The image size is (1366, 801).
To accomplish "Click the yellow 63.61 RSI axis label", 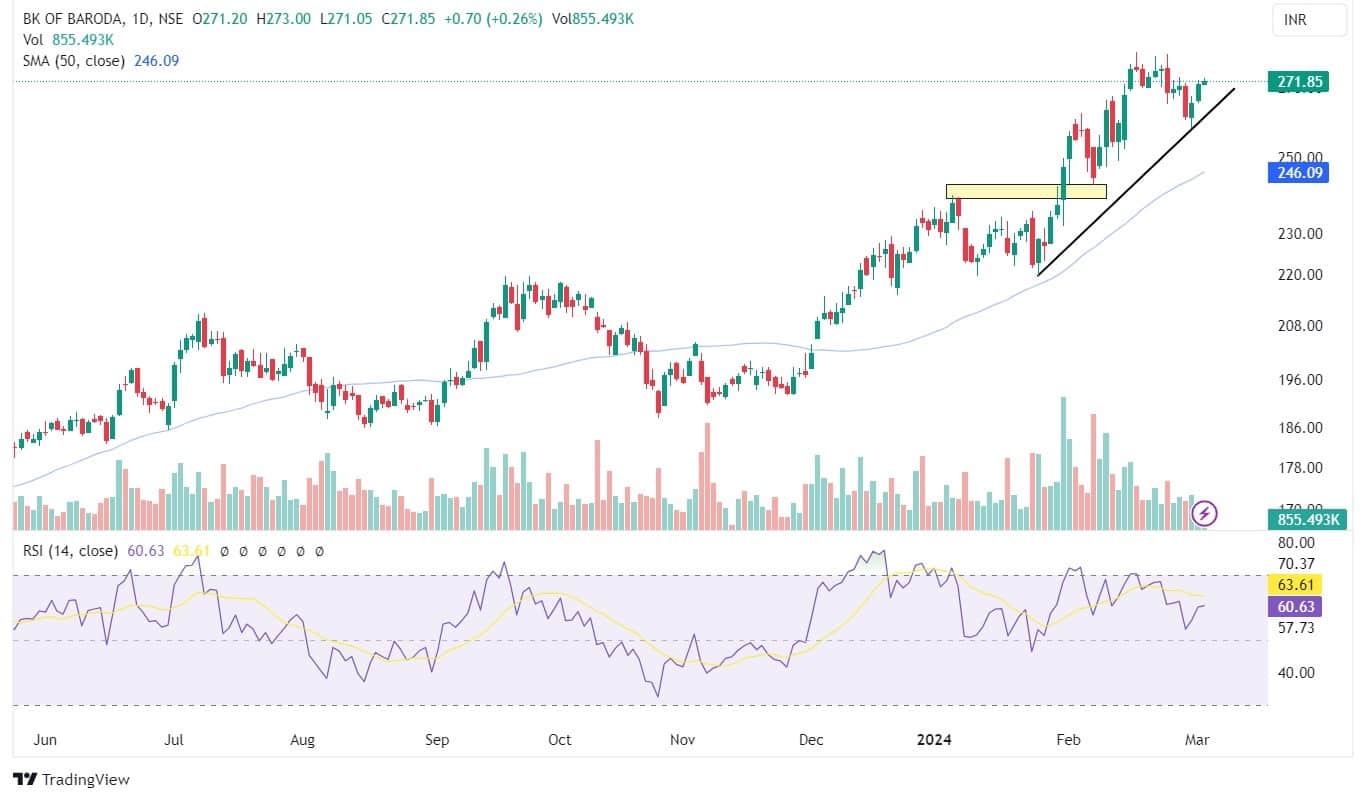I will click(1297, 584).
